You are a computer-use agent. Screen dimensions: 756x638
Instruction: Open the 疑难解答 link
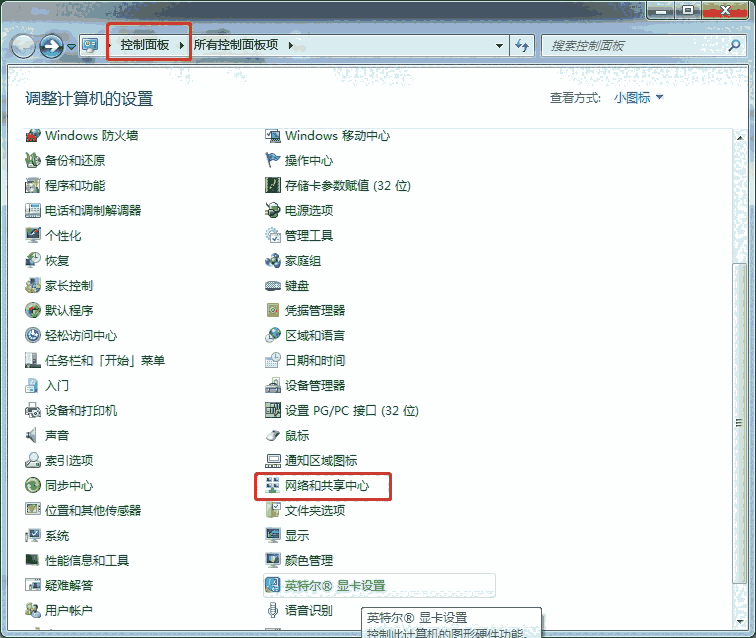point(69,585)
